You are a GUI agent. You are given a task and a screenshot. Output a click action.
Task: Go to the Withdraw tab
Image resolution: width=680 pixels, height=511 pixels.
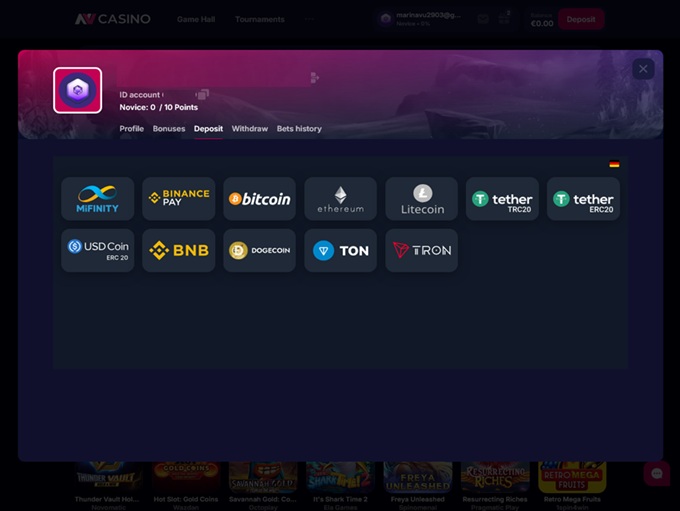[249, 129]
